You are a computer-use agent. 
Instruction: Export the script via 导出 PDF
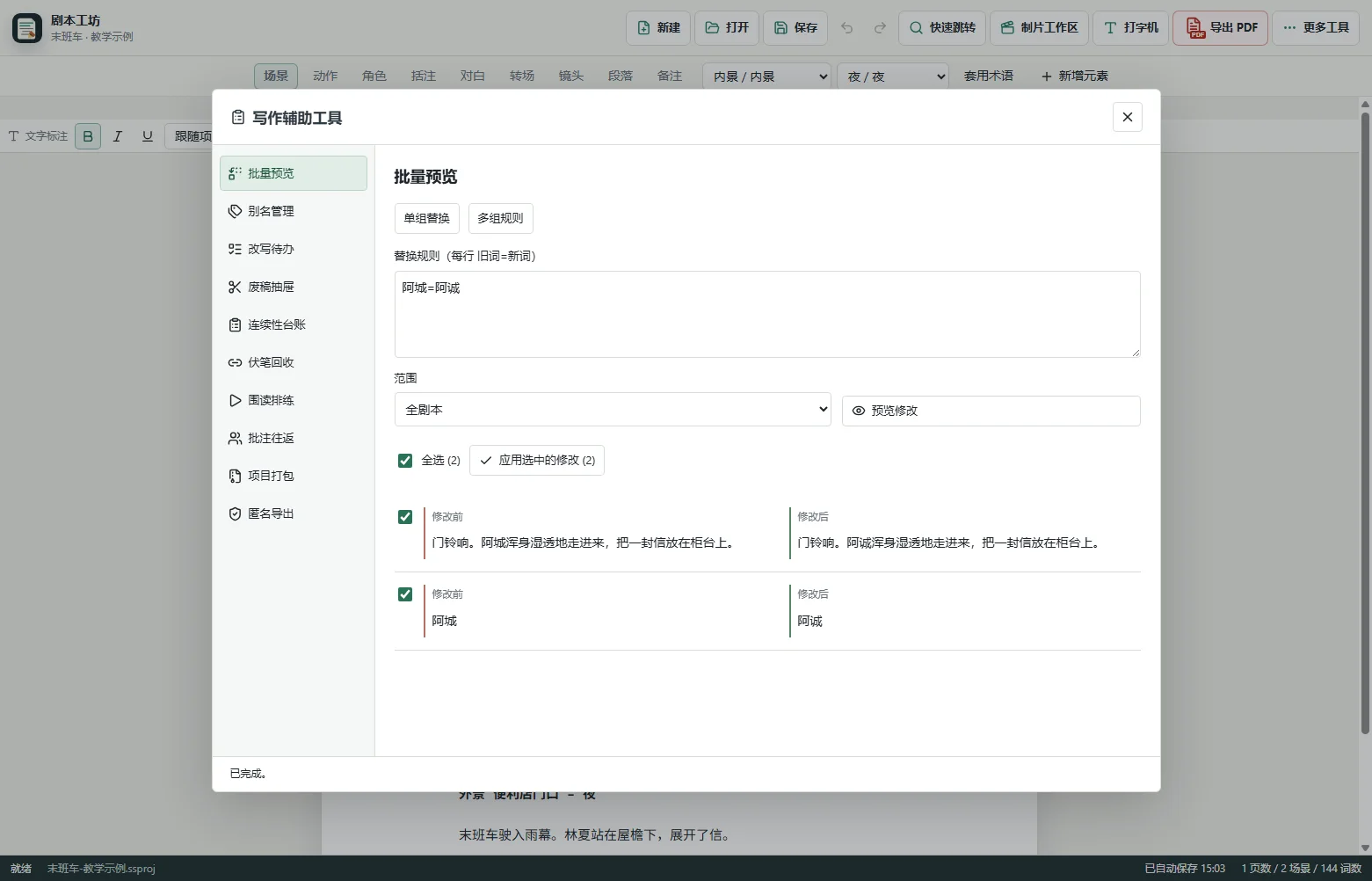(1222, 27)
